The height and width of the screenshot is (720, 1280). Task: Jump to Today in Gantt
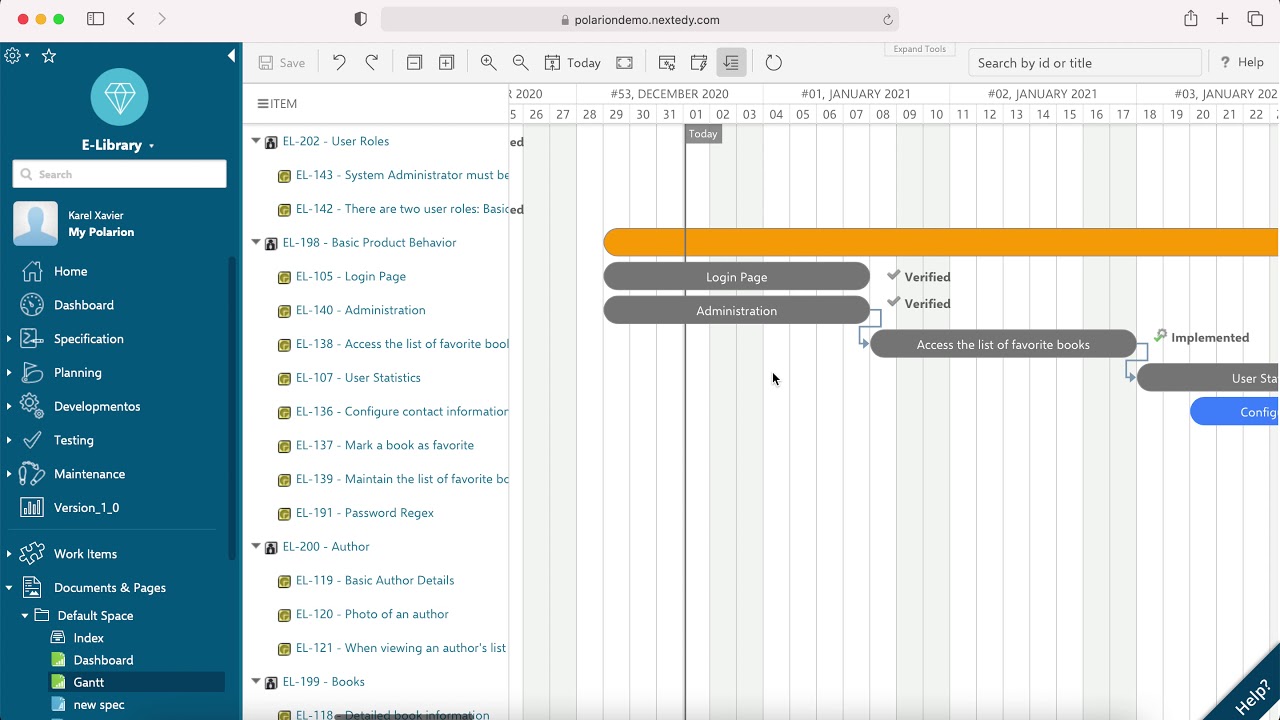pyautogui.click(x=572, y=63)
